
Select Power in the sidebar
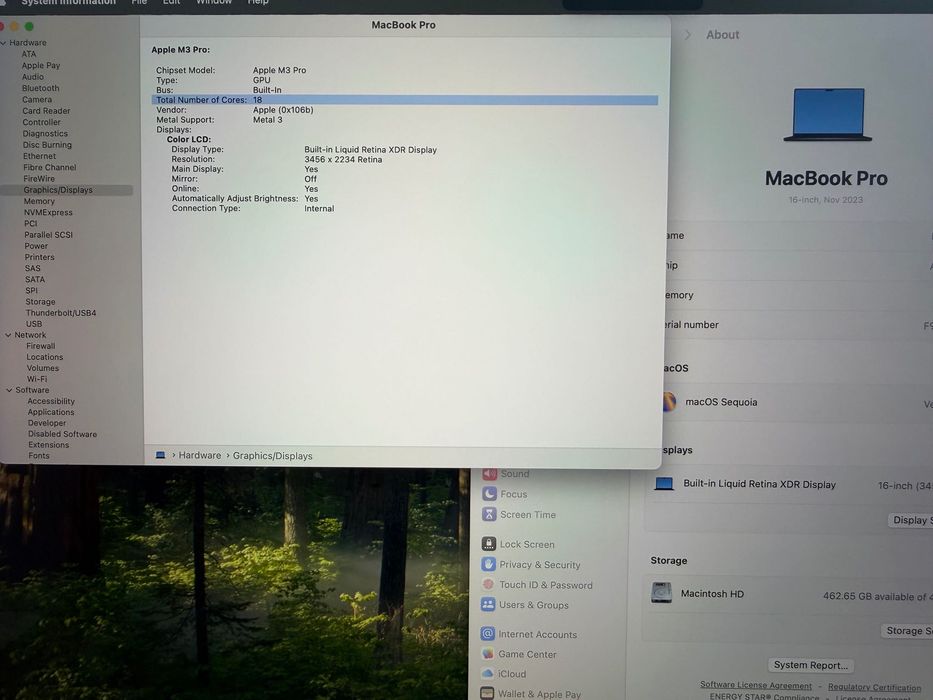(36, 246)
